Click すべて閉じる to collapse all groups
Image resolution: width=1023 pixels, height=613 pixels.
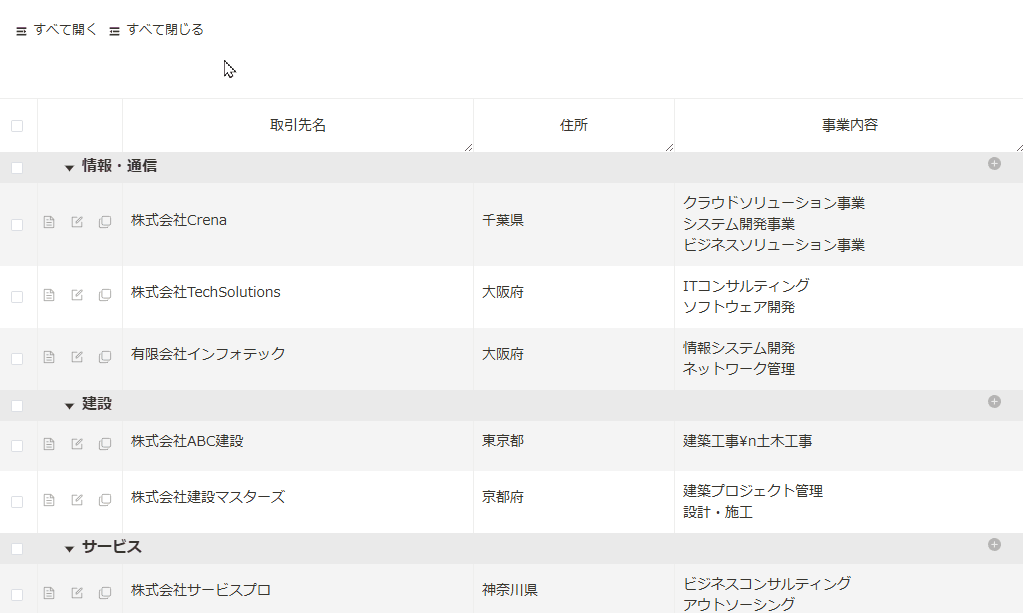(x=156, y=30)
